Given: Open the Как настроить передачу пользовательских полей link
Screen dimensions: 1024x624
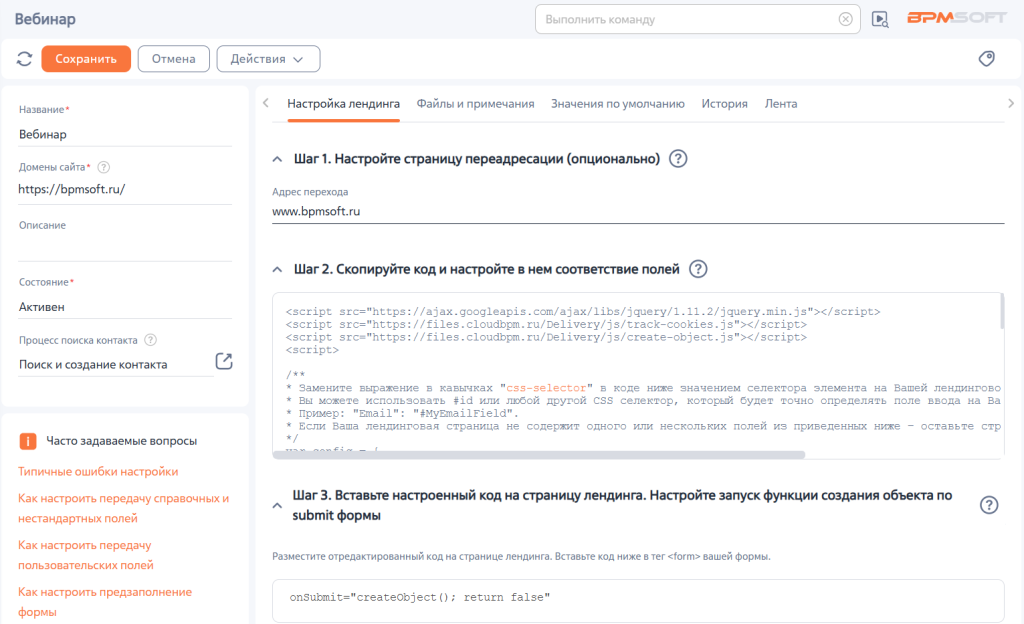Looking at the screenshot, I should 86,555.
